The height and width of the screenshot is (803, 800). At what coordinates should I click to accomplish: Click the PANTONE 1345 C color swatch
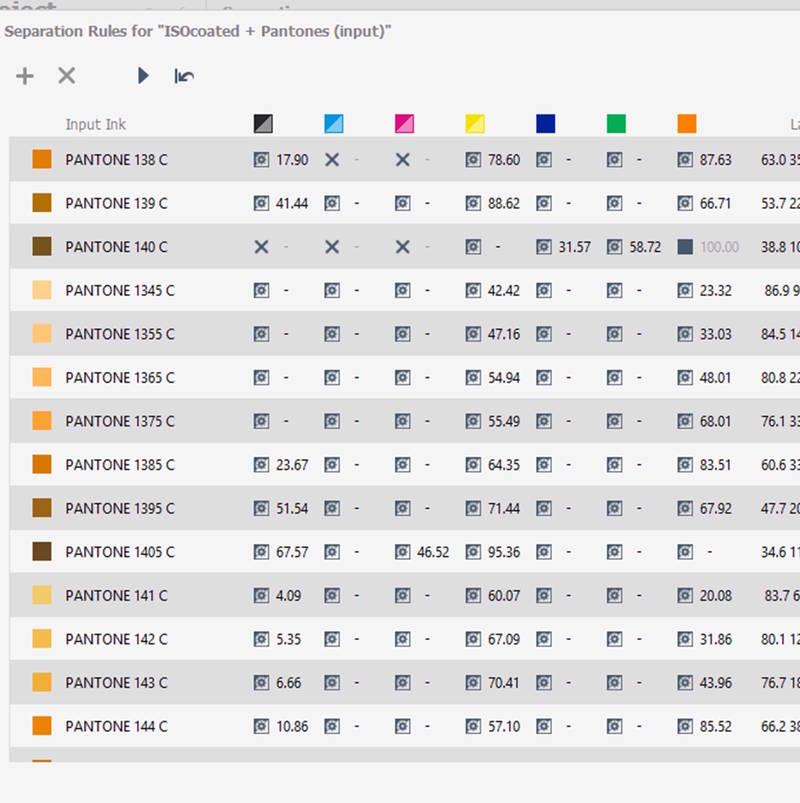click(x=42, y=290)
